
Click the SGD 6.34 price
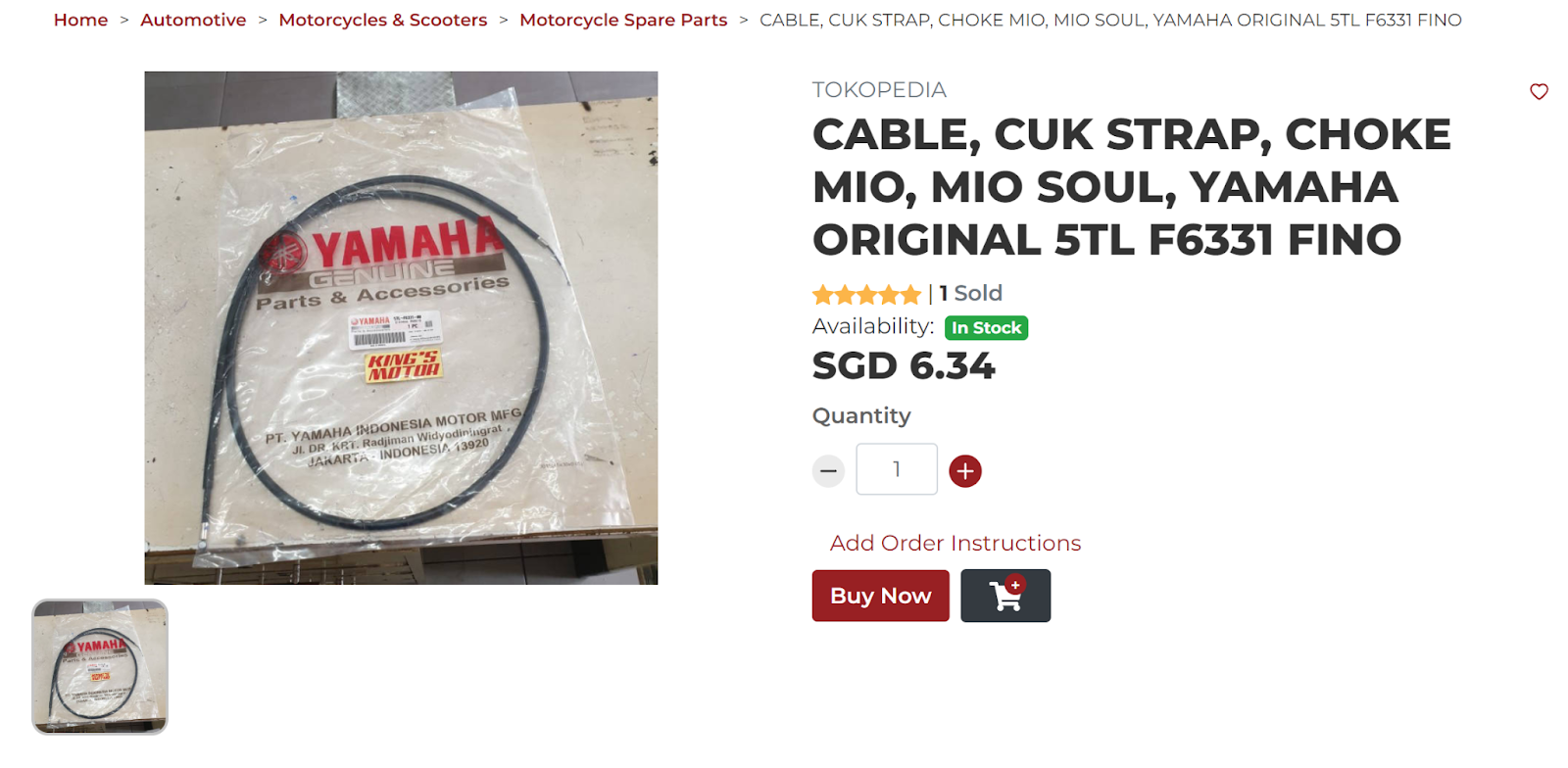tap(904, 366)
